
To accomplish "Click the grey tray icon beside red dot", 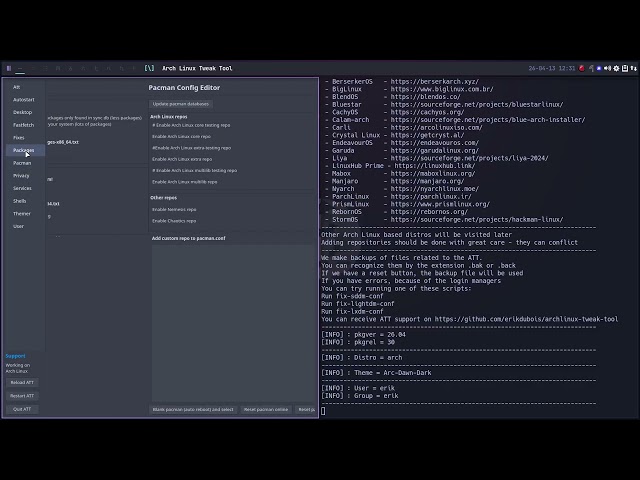I will pos(591,69).
